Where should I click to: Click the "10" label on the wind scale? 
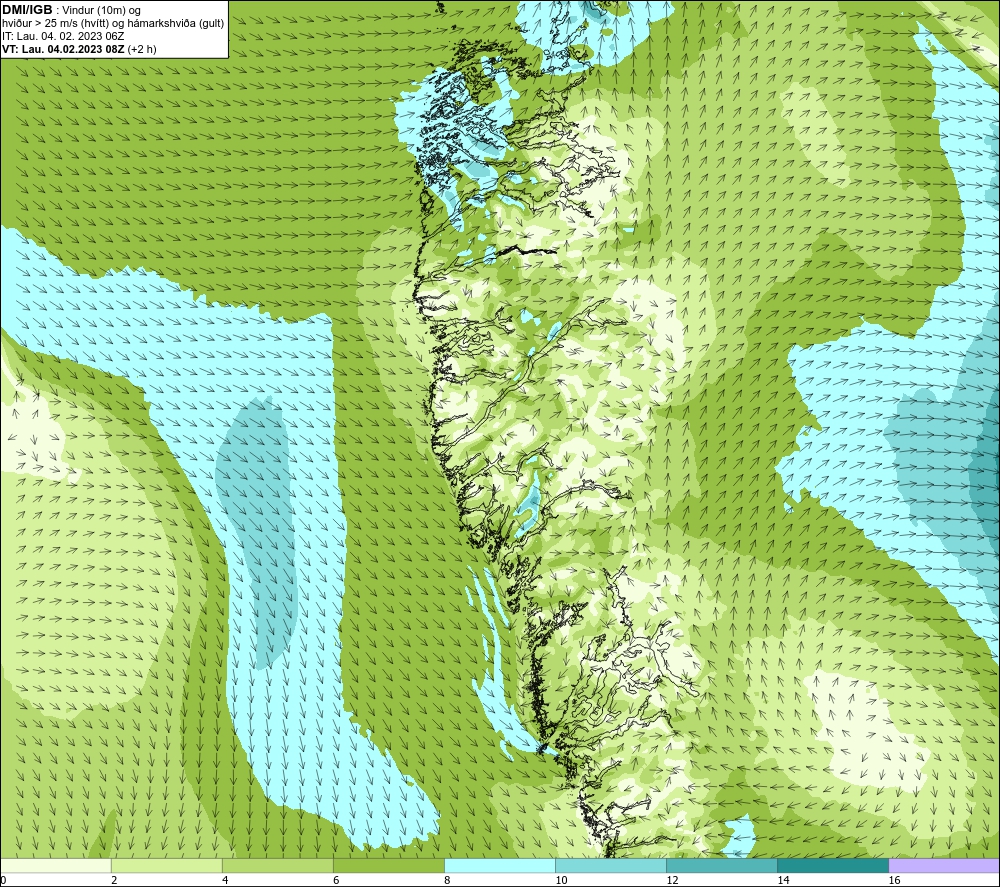[561, 881]
